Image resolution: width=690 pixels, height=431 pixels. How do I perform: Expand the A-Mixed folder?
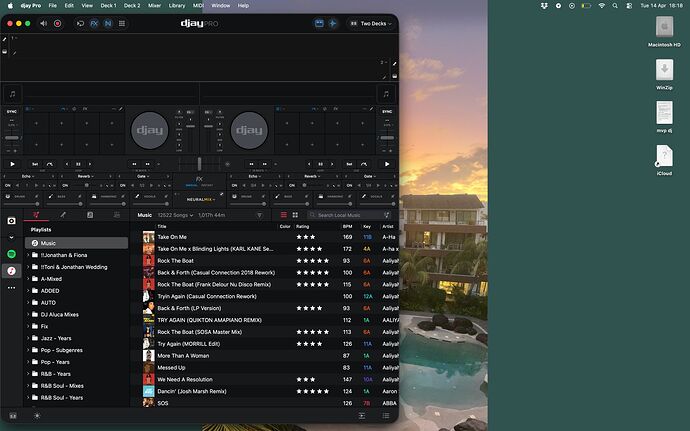click(29, 279)
